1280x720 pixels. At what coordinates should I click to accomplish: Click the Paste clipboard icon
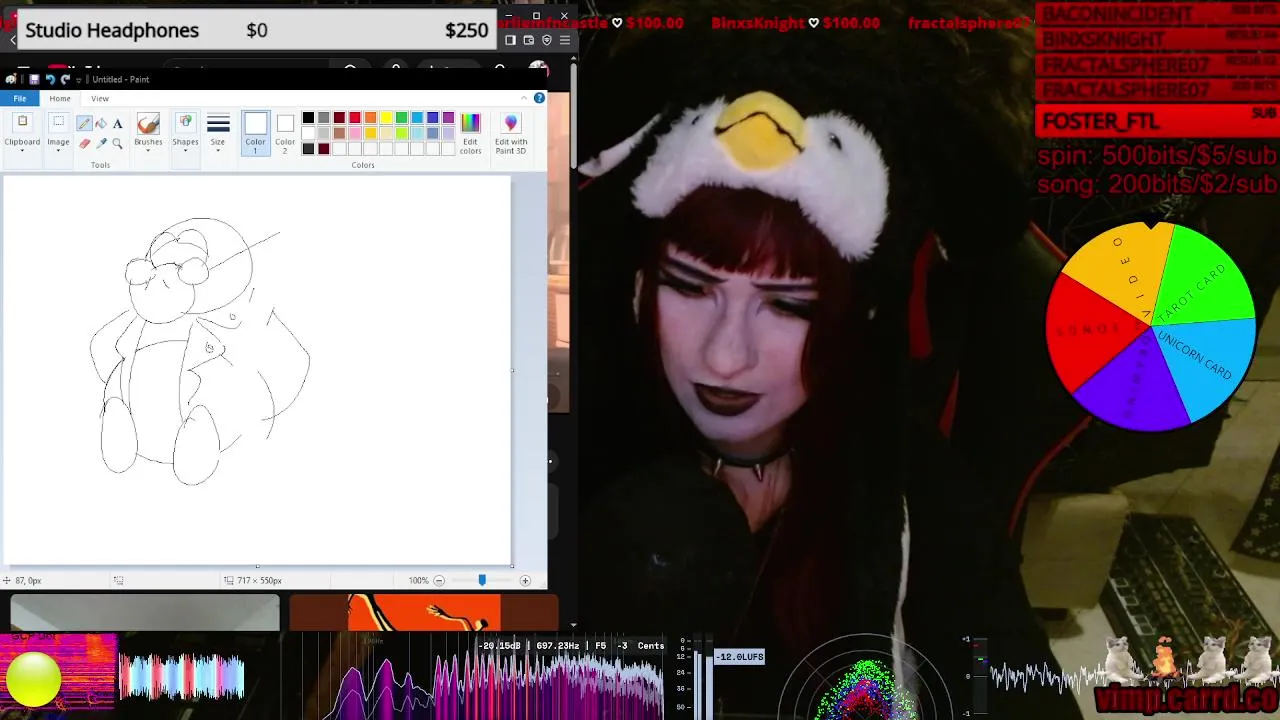[22, 122]
